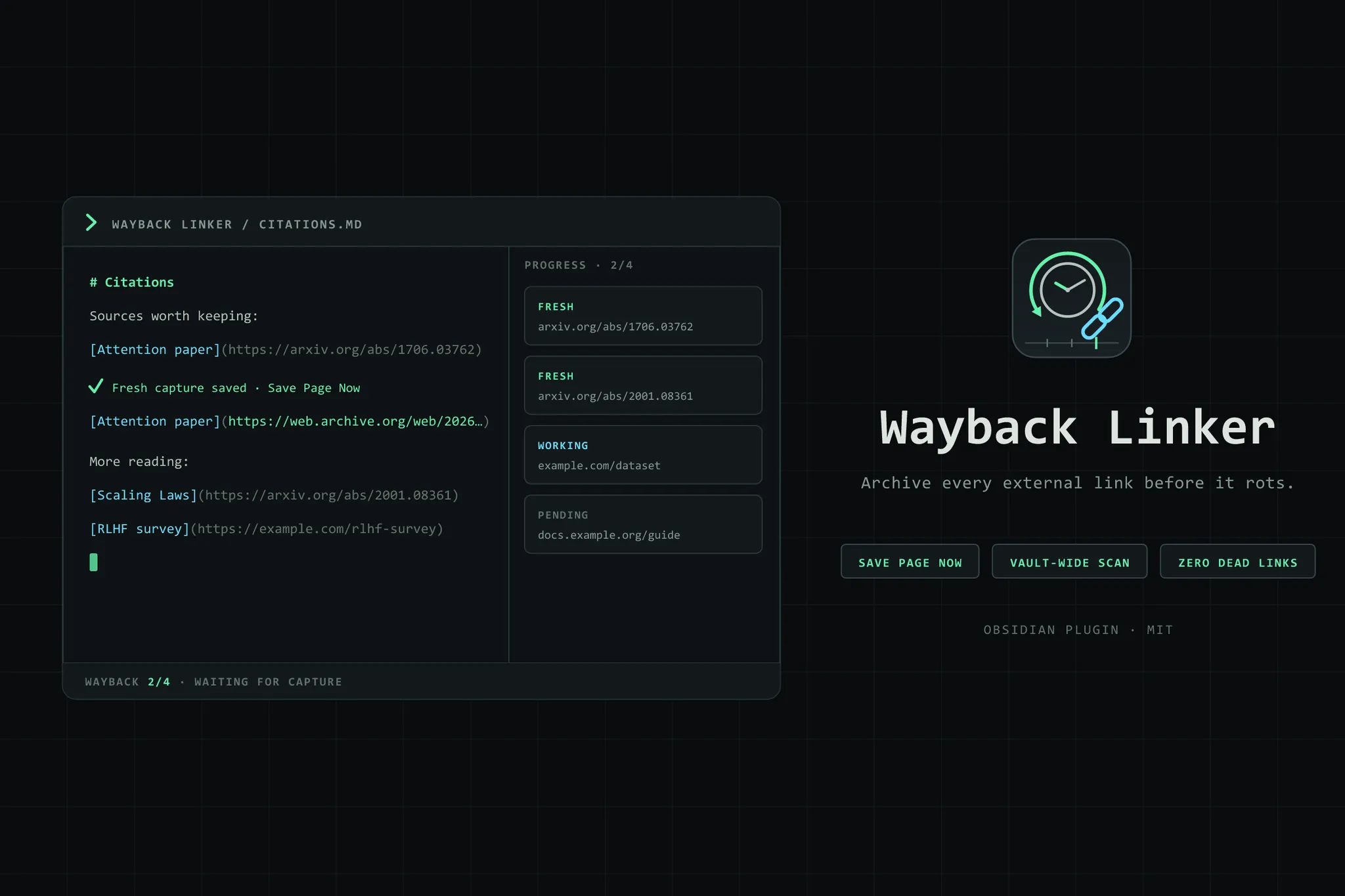
Task: Click the 'Sources worth keeping:' line
Action: point(174,316)
